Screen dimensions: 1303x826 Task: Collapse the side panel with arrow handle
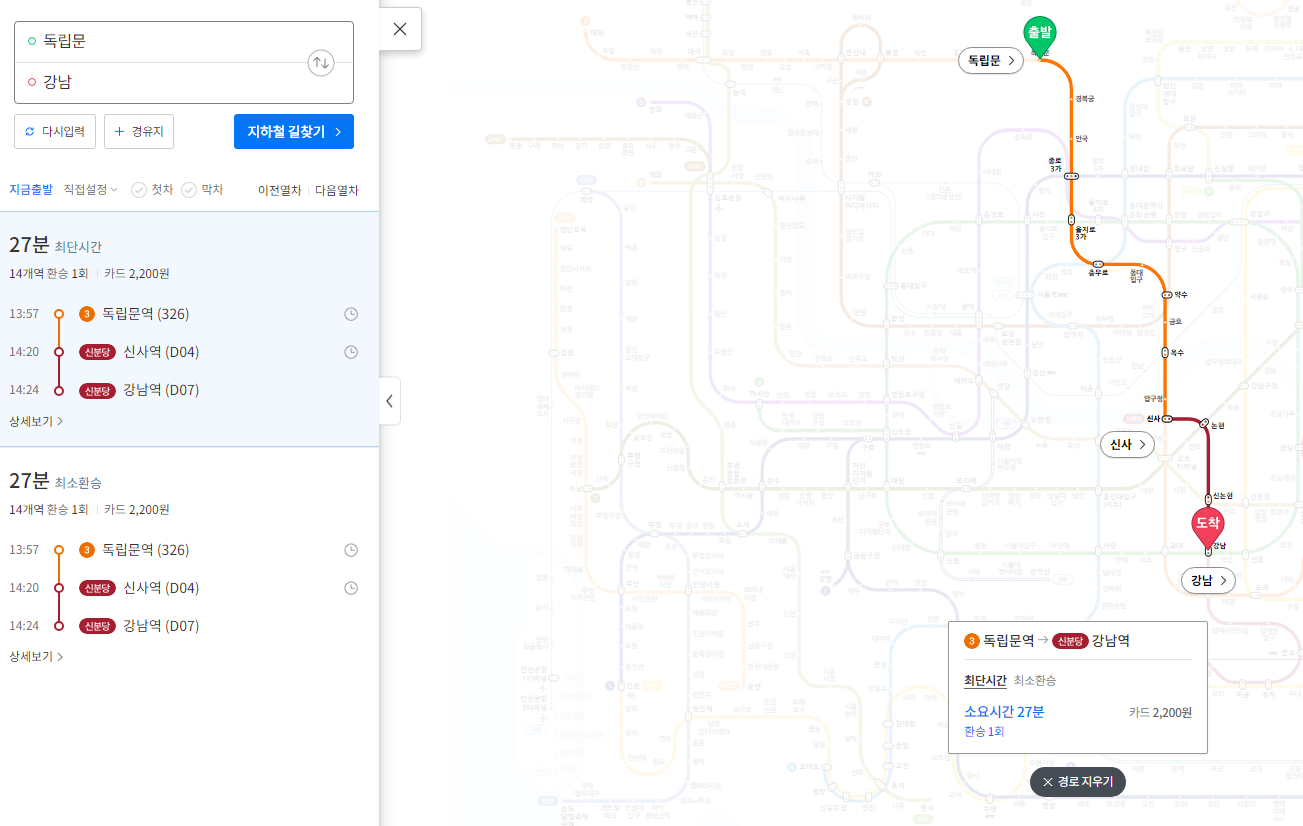[390, 401]
